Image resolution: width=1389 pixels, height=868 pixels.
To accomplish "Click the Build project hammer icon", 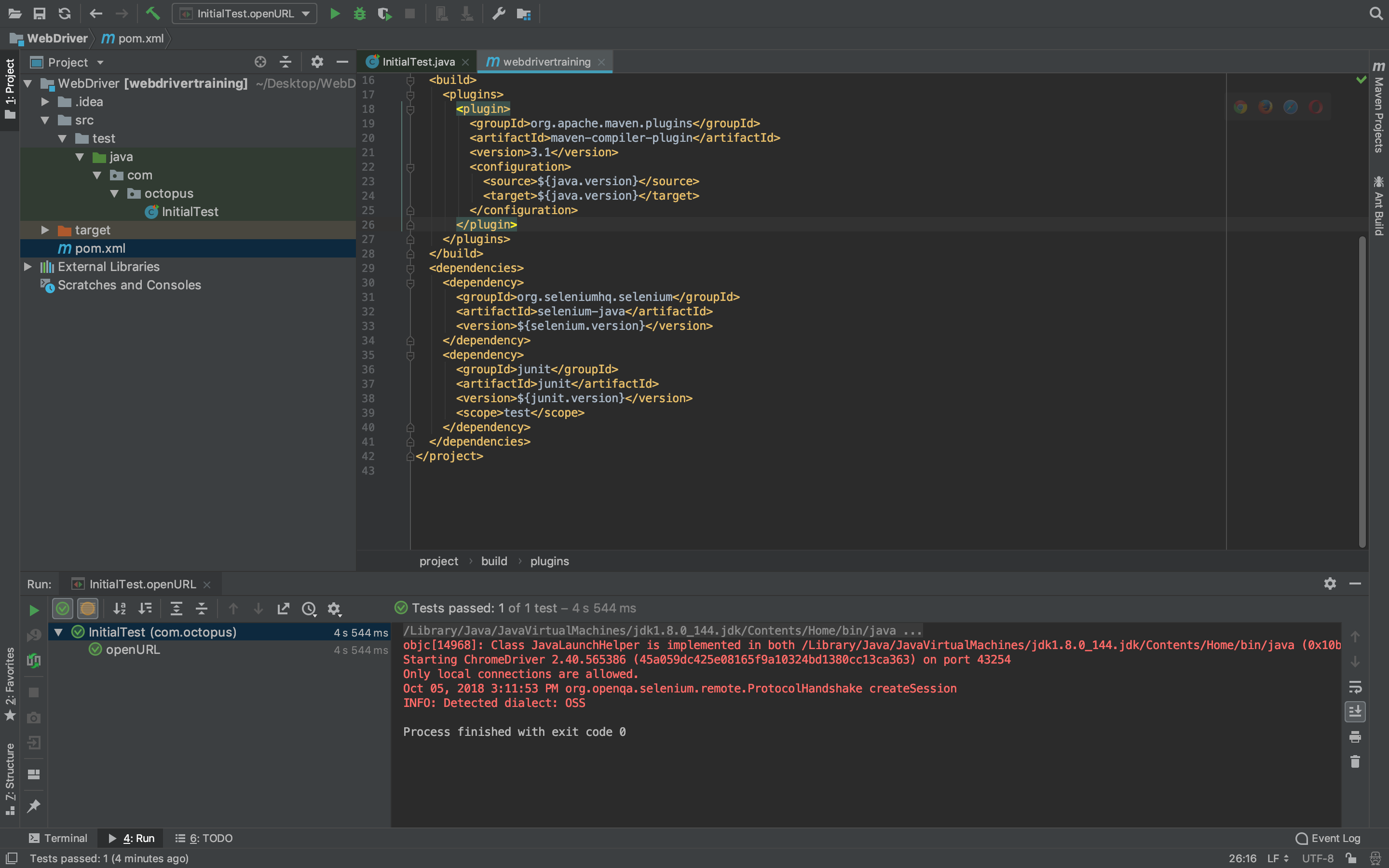I will [x=153, y=13].
